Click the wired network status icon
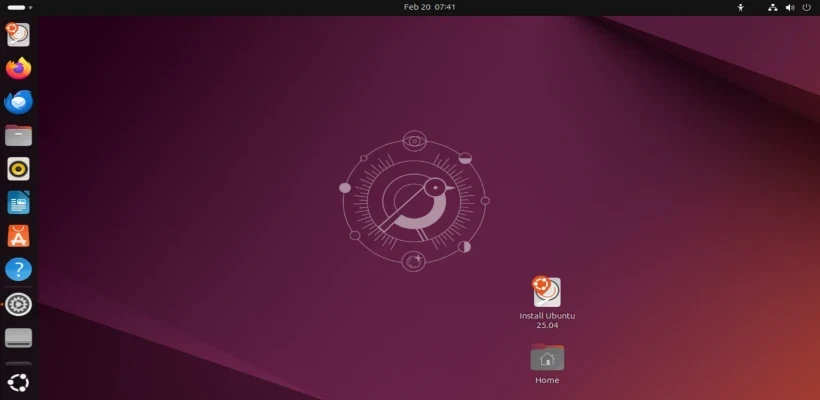Image resolution: width=820 pixels, height=400 pixels. 772,7
